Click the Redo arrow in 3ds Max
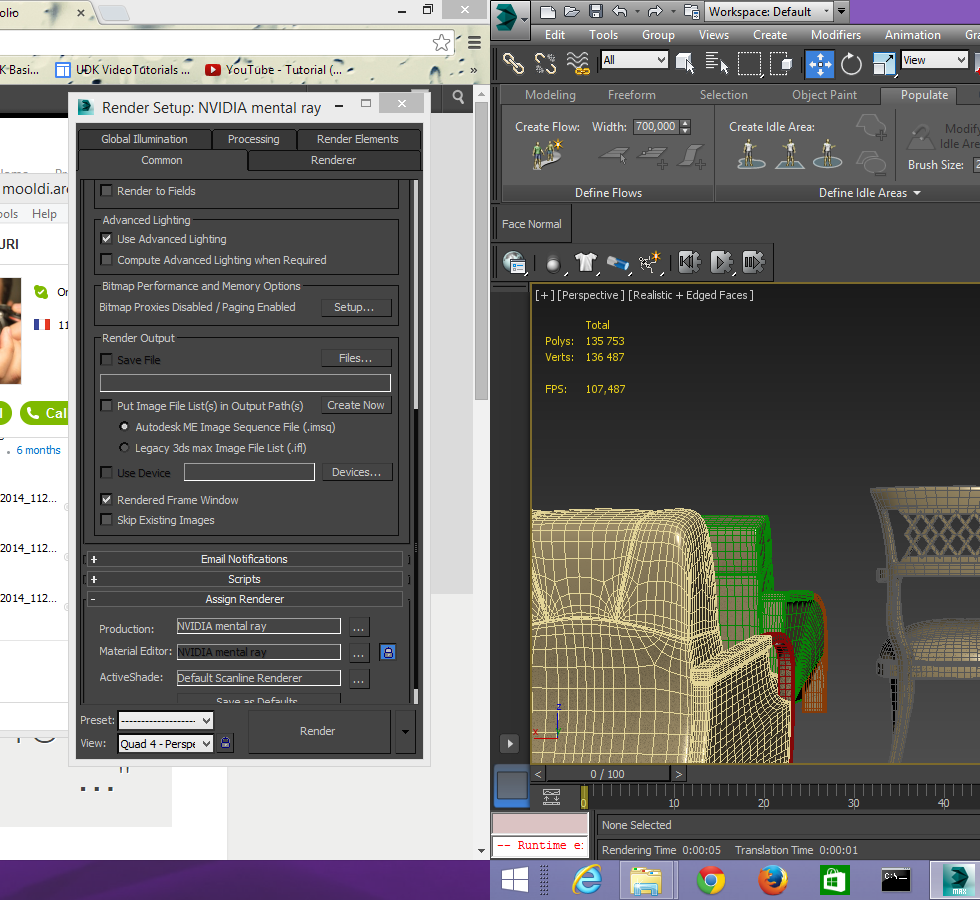The width and height of the screenshot is (980, 900). click(654, 11)
